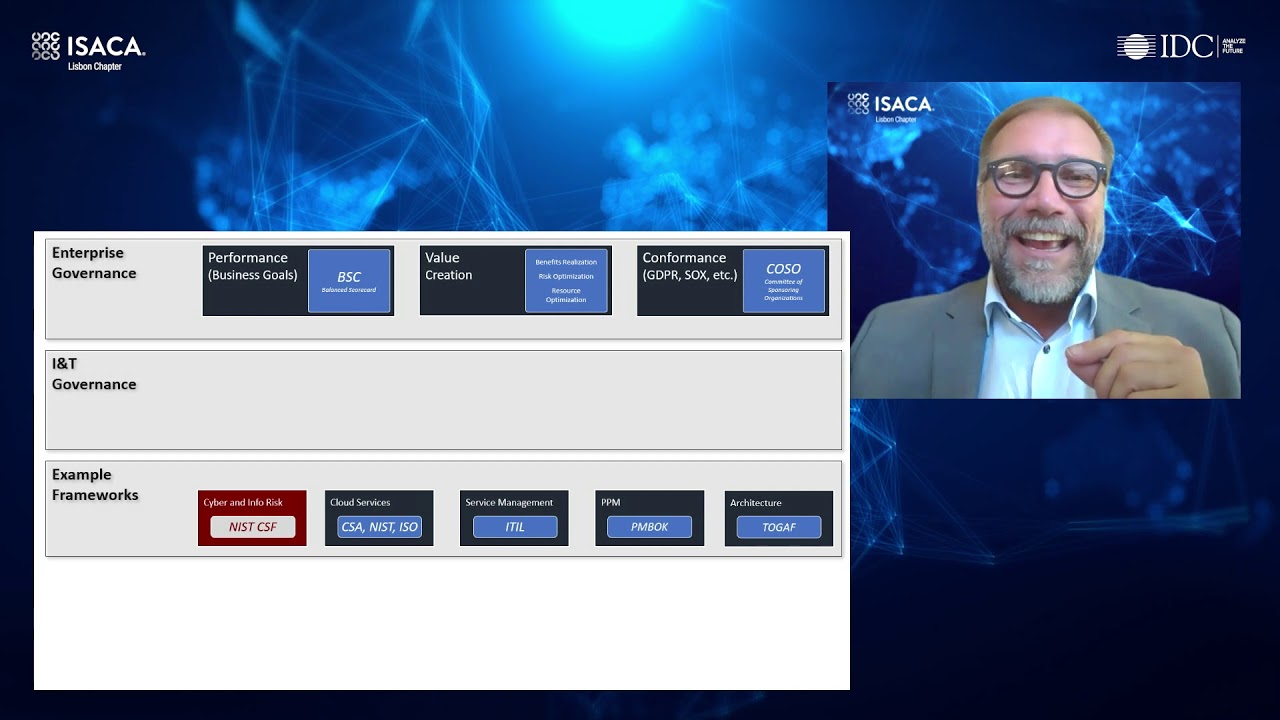The height and width of the screenshot is (720, 1280).
Task: Click the Performance (Business Goals) text
Action: tap(253, 266)
